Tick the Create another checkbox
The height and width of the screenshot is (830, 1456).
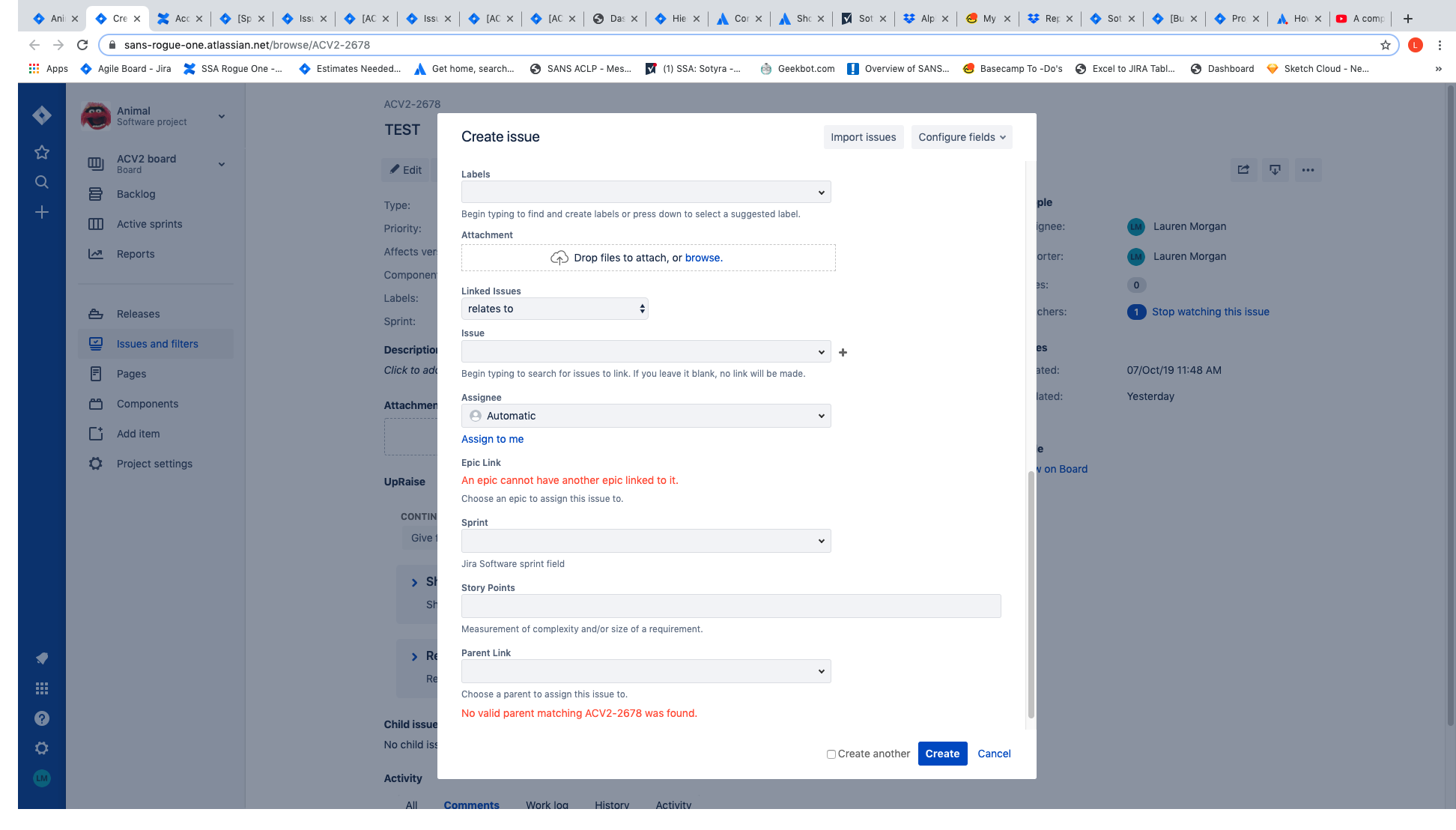[831, 754]
